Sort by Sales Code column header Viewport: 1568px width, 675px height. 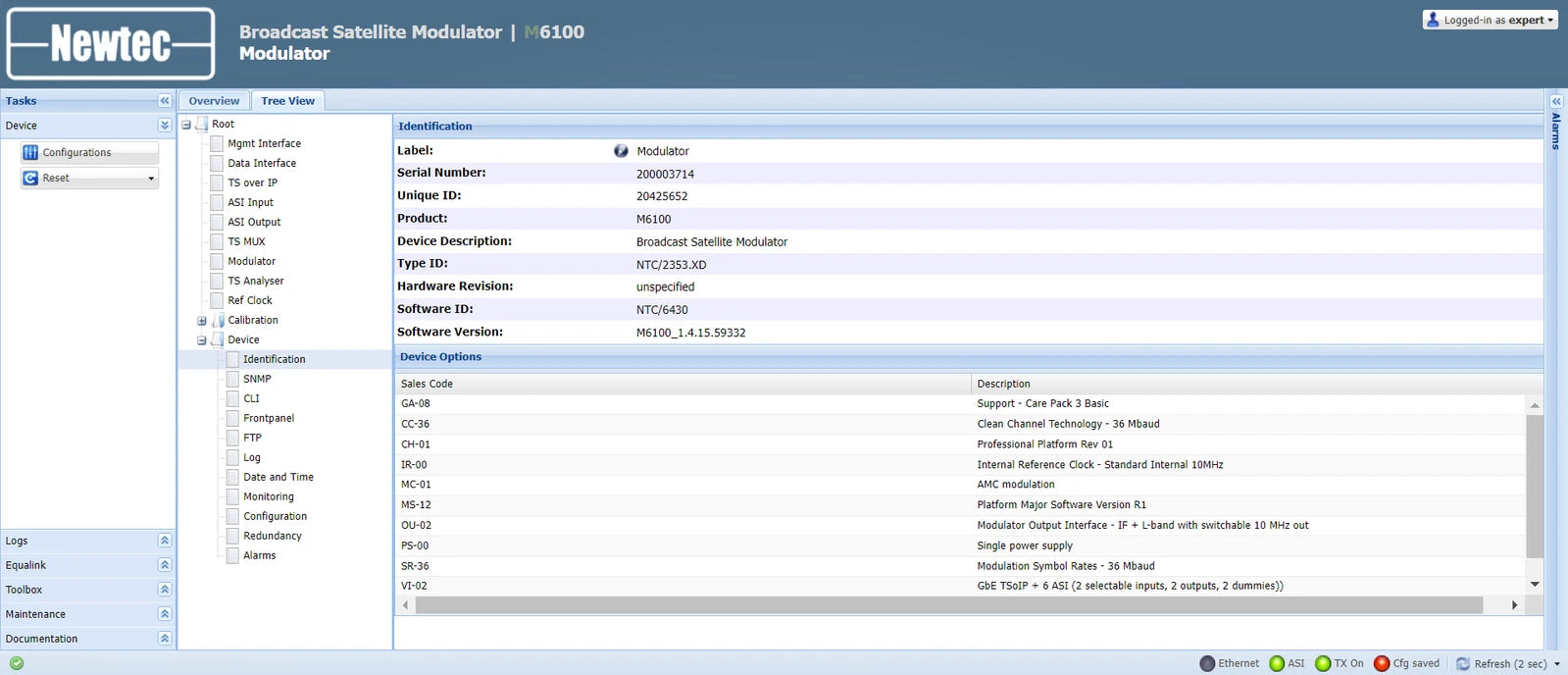683,384
